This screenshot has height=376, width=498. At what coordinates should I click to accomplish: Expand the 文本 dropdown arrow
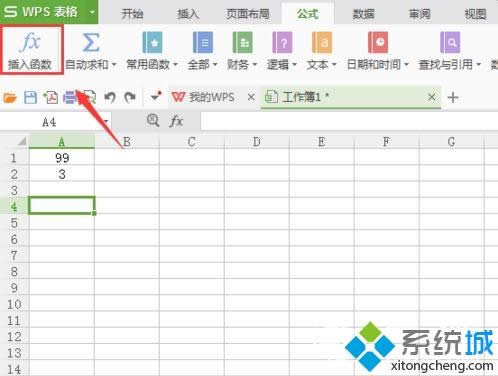pyautogui.click(x=334, y=64)
